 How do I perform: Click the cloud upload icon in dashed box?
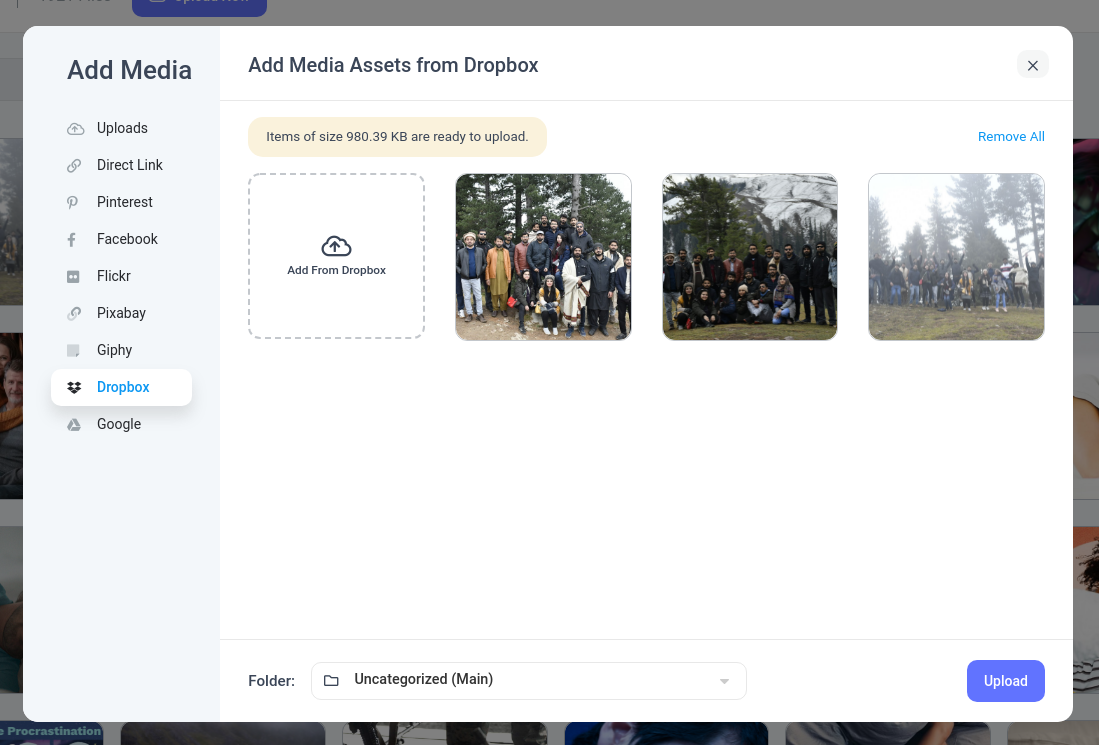(x=336, y=246)
